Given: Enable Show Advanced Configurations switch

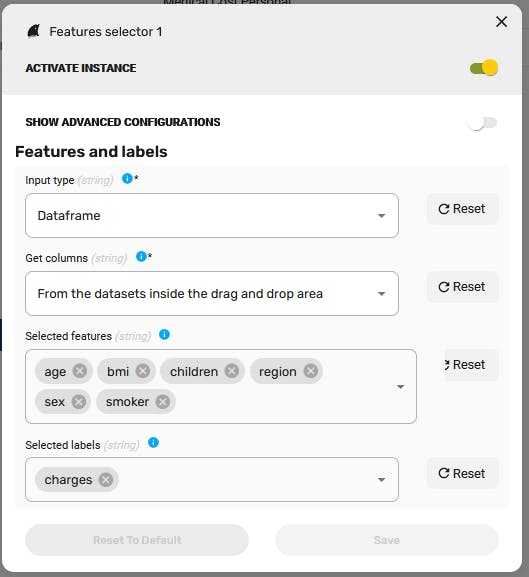Looking at the screenshot, I should (482, 123).
